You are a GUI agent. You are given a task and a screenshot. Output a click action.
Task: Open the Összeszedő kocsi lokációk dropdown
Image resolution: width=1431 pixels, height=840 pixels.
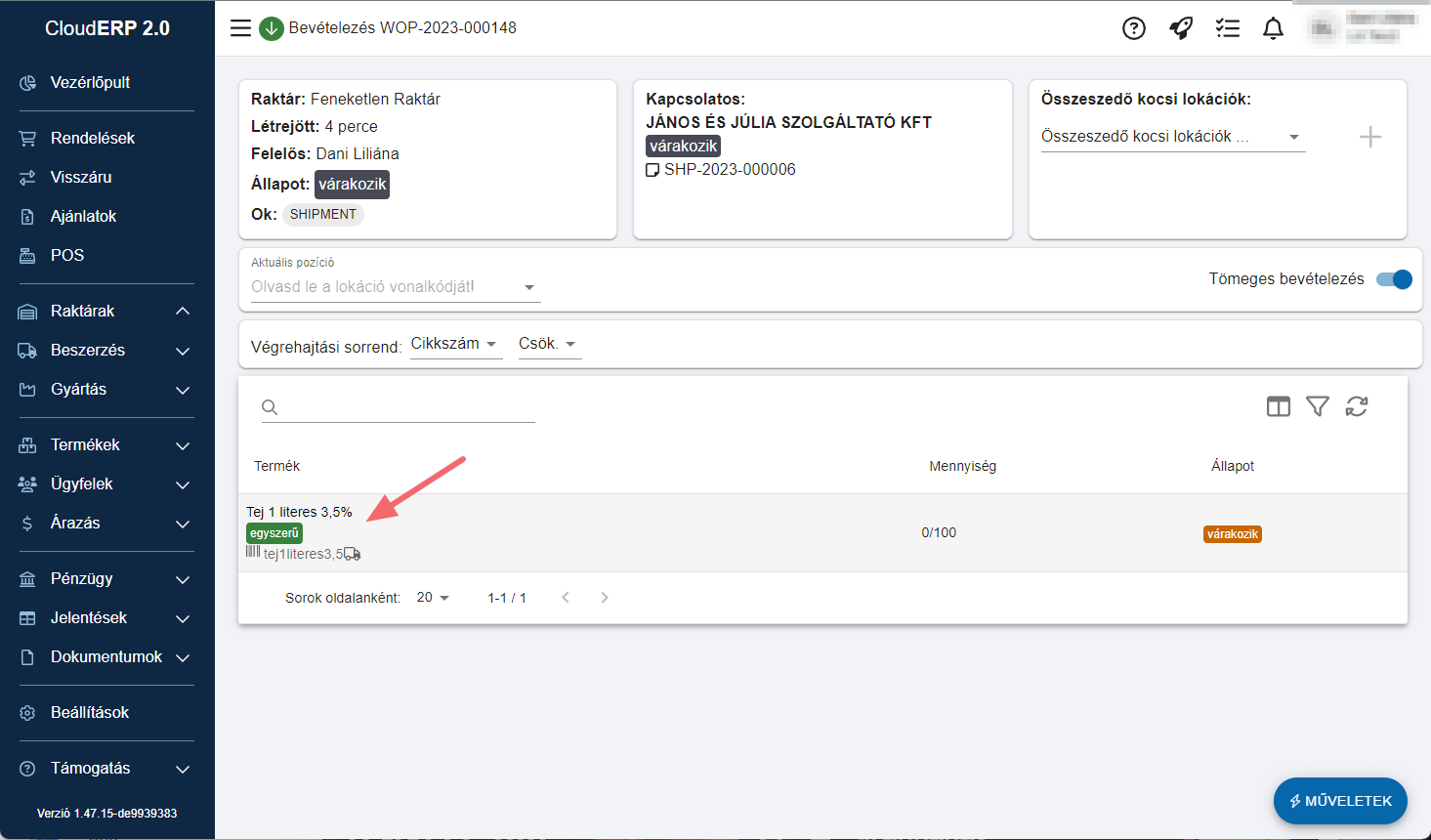(1172, 137)
